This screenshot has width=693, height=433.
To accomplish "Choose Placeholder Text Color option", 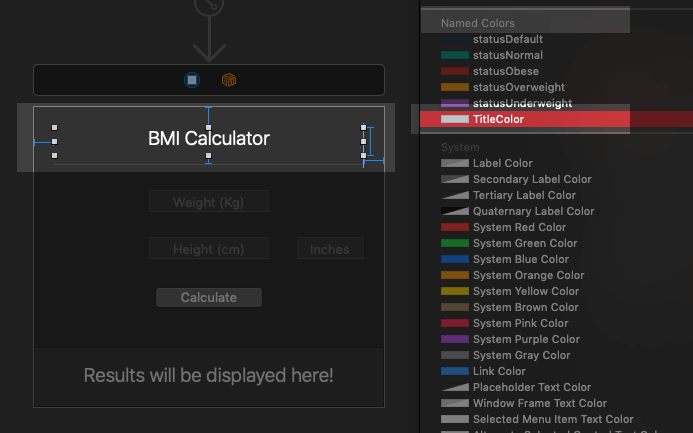I will tap(533, 387).
